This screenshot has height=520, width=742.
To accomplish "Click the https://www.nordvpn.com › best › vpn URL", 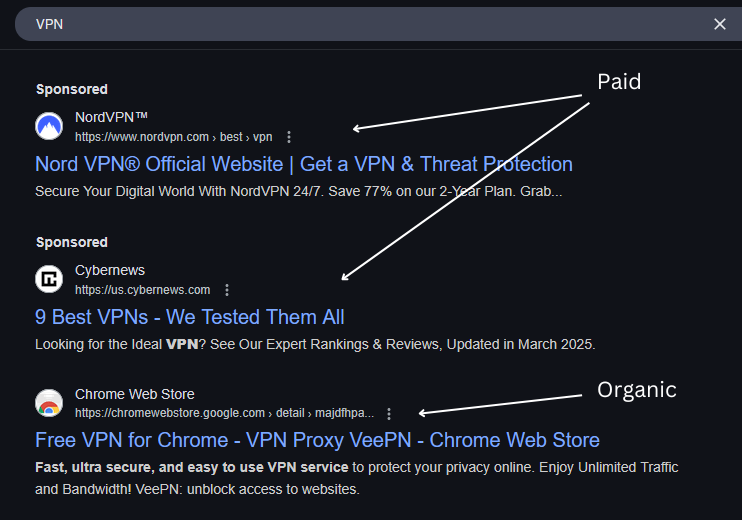I will [174, 137].
